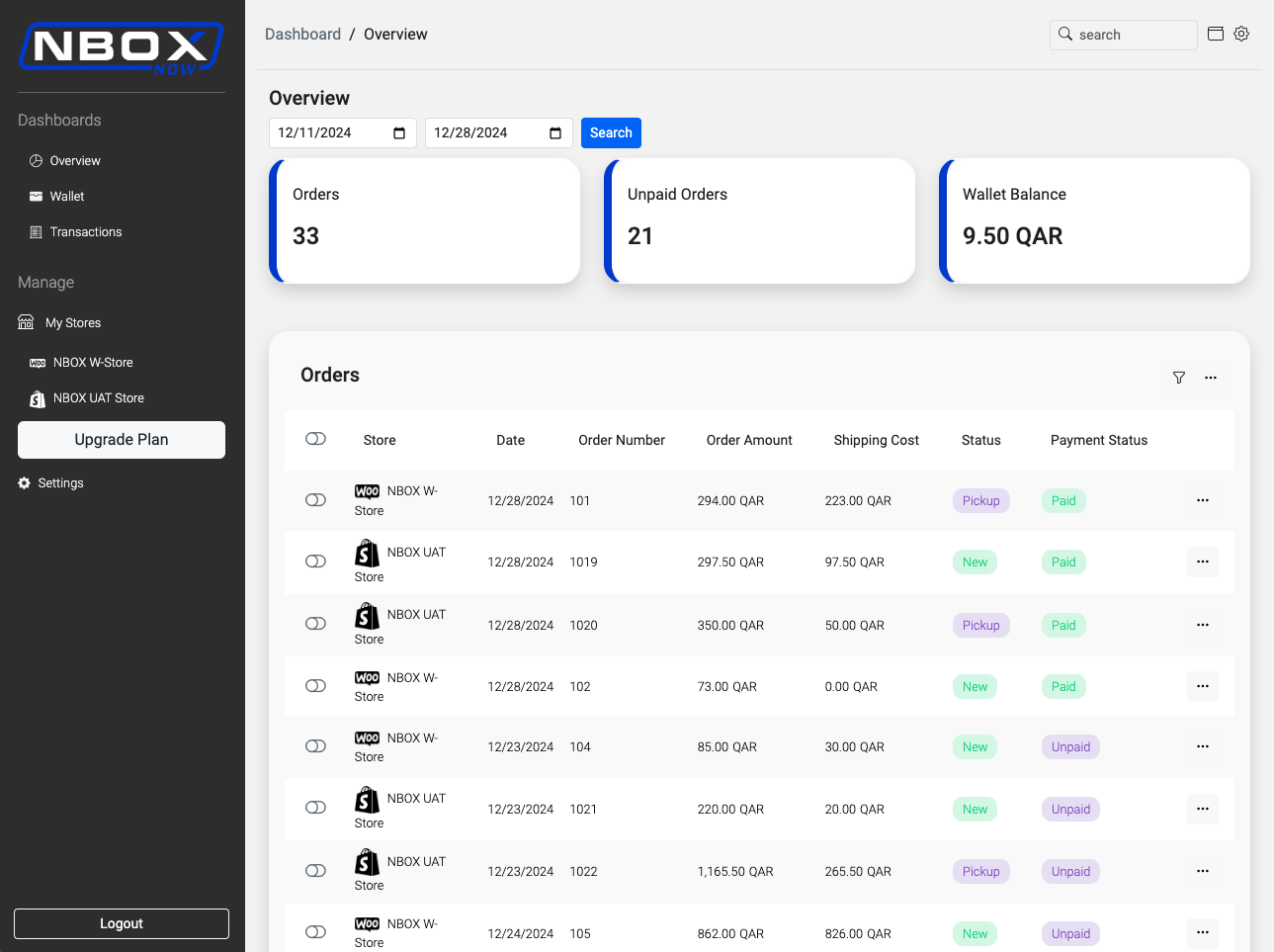Open the calendar picker on start date

(x=399, y=133)
